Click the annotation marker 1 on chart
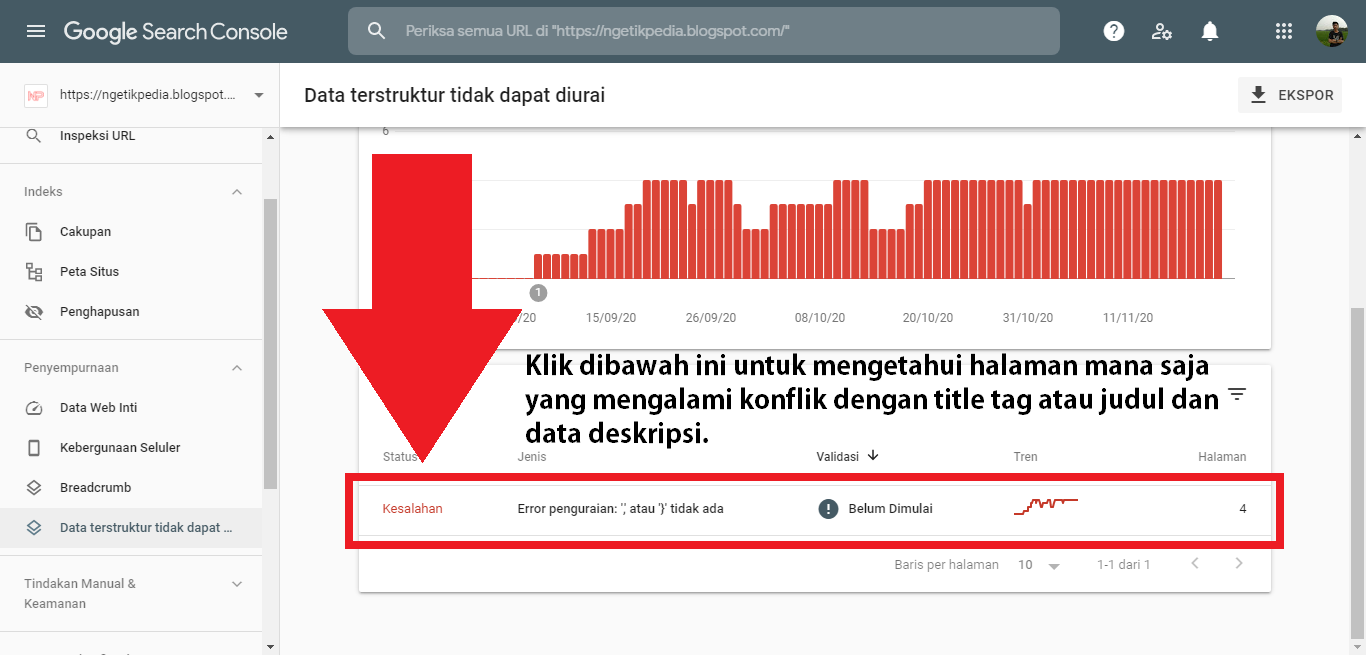 tap(538, 293)
